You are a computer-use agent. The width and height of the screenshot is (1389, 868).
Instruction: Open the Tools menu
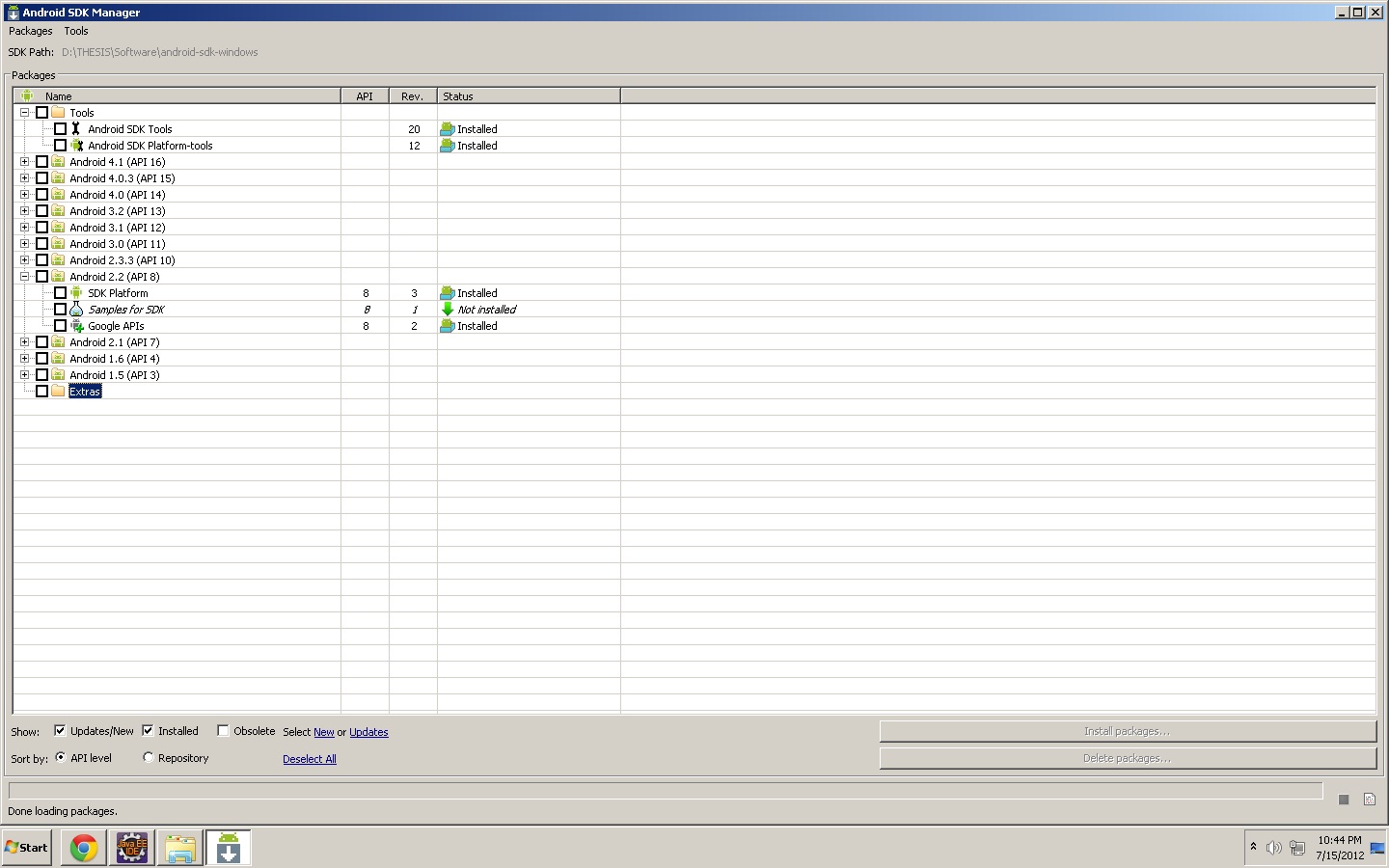[76, 31]
